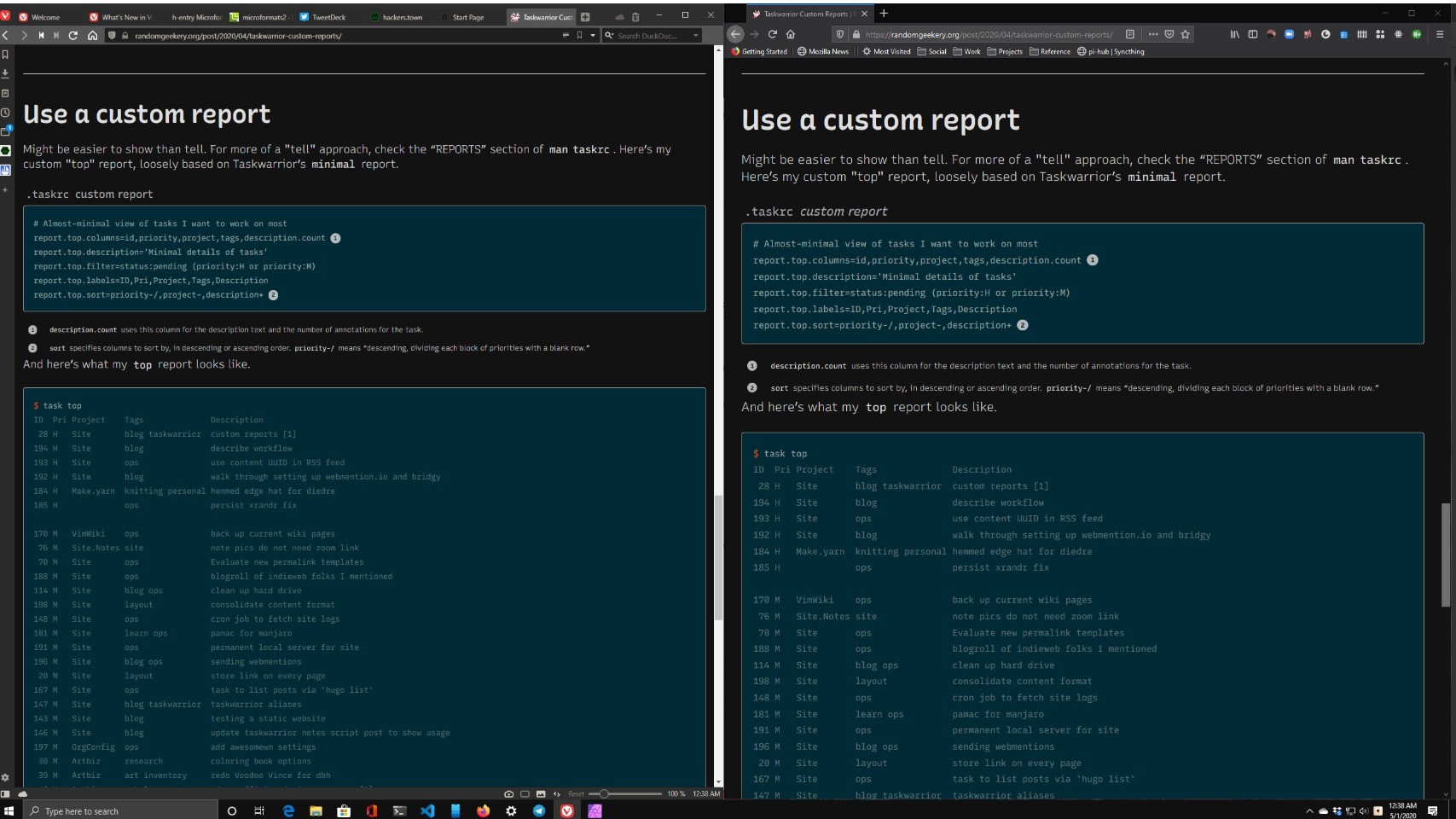Open Task View on the taskbar

[259, 810]
